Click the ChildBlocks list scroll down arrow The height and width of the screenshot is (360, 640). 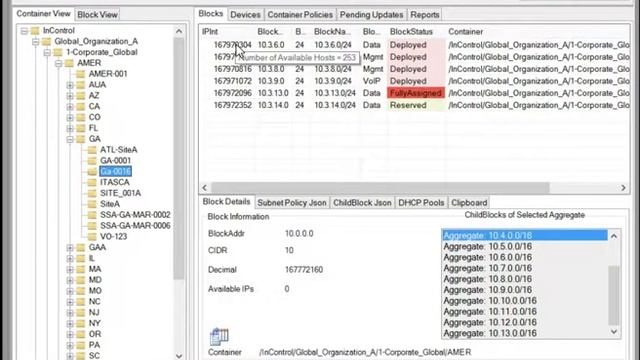click(614, 332)
